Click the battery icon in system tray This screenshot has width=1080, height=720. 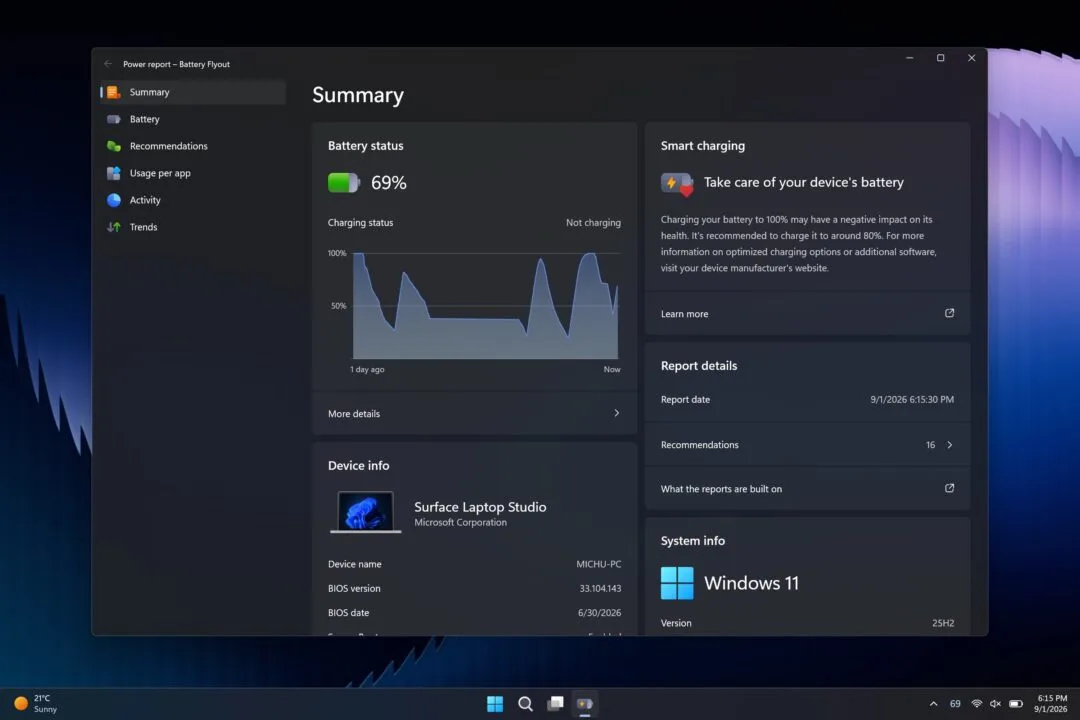coord(1016,703)
